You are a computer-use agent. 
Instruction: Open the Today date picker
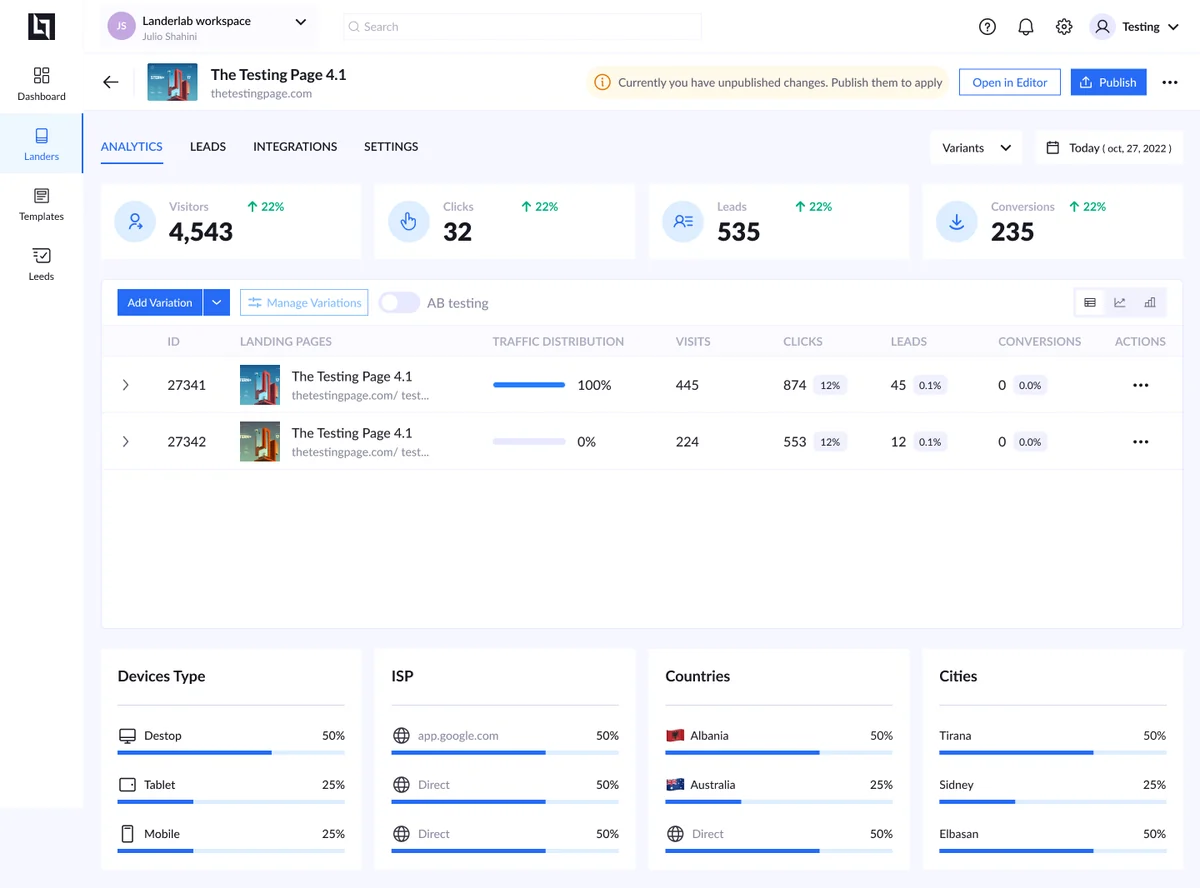pos(1109,147)
